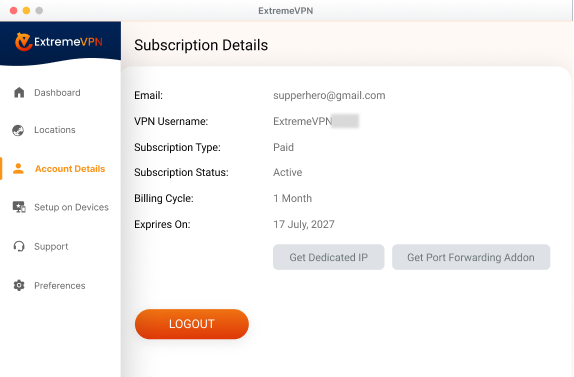The image size is (574, 377).
Task: Click the Dashboard home icon
Action: (19, 93)
